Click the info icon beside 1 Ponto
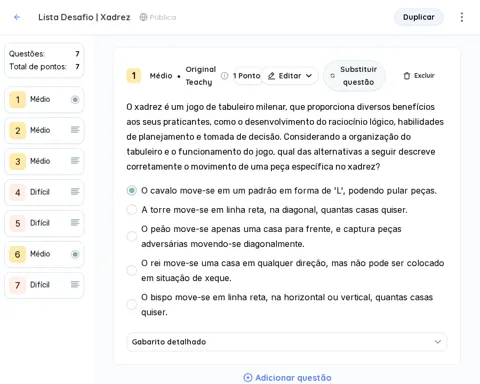The height and width of the screenshot is (384, 480). coord(225,76)
